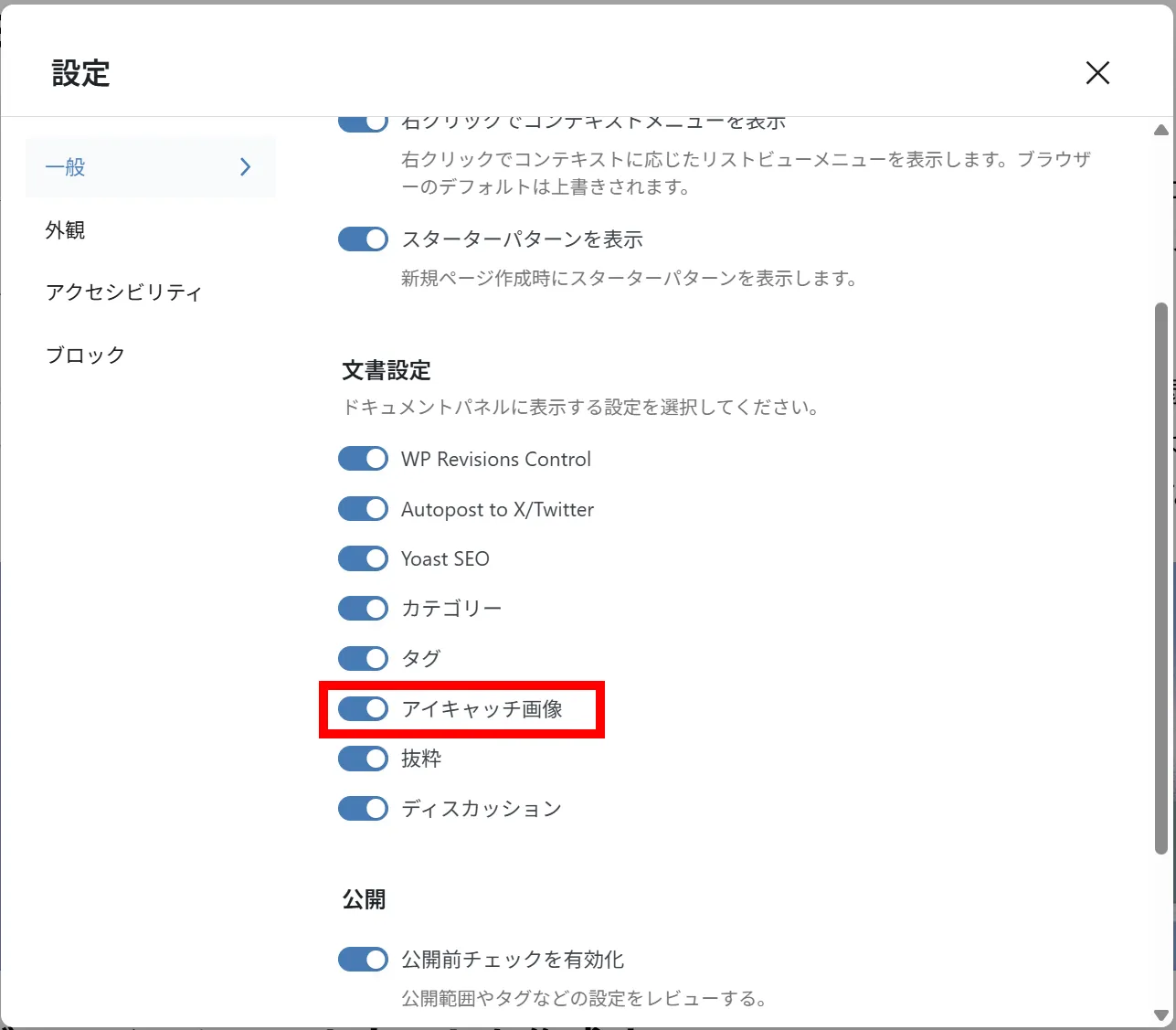The width and height of the screenshot is (1176, 1030).
Task: Click the scrollbar down arrow
Action: tap(1161, 1015)
